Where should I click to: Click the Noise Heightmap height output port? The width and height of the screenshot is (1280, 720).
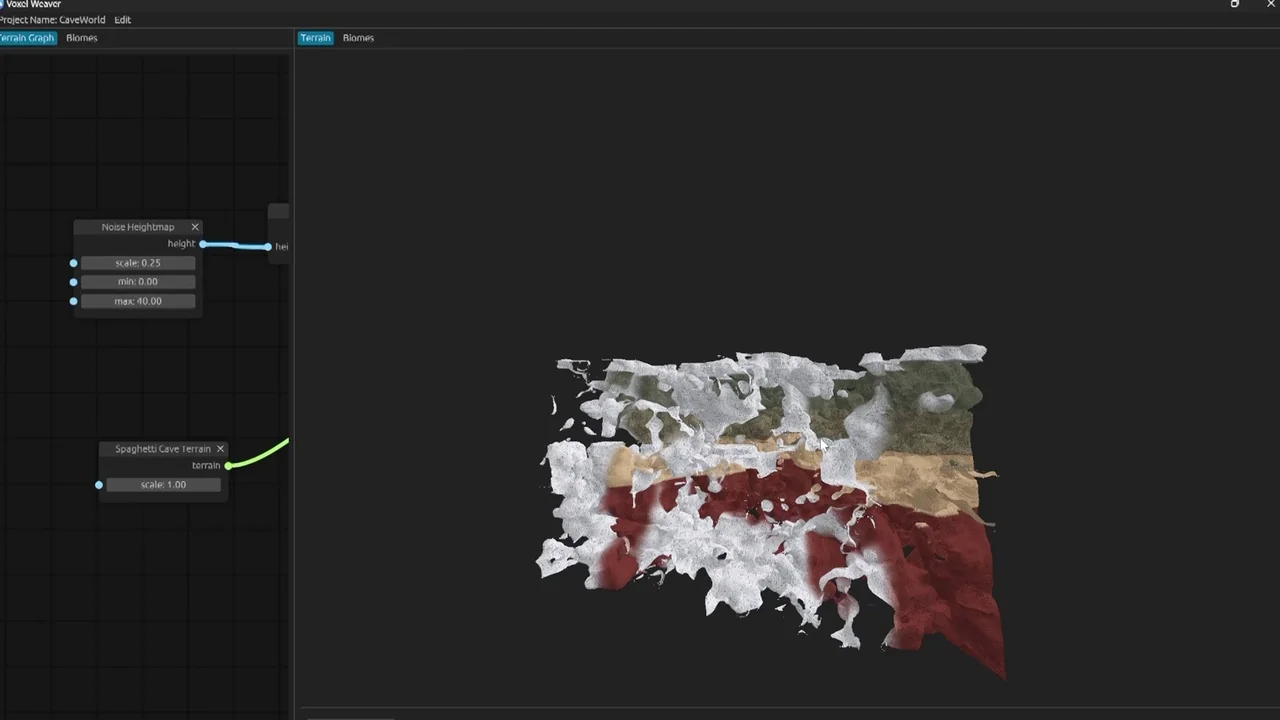pos(203,244)
